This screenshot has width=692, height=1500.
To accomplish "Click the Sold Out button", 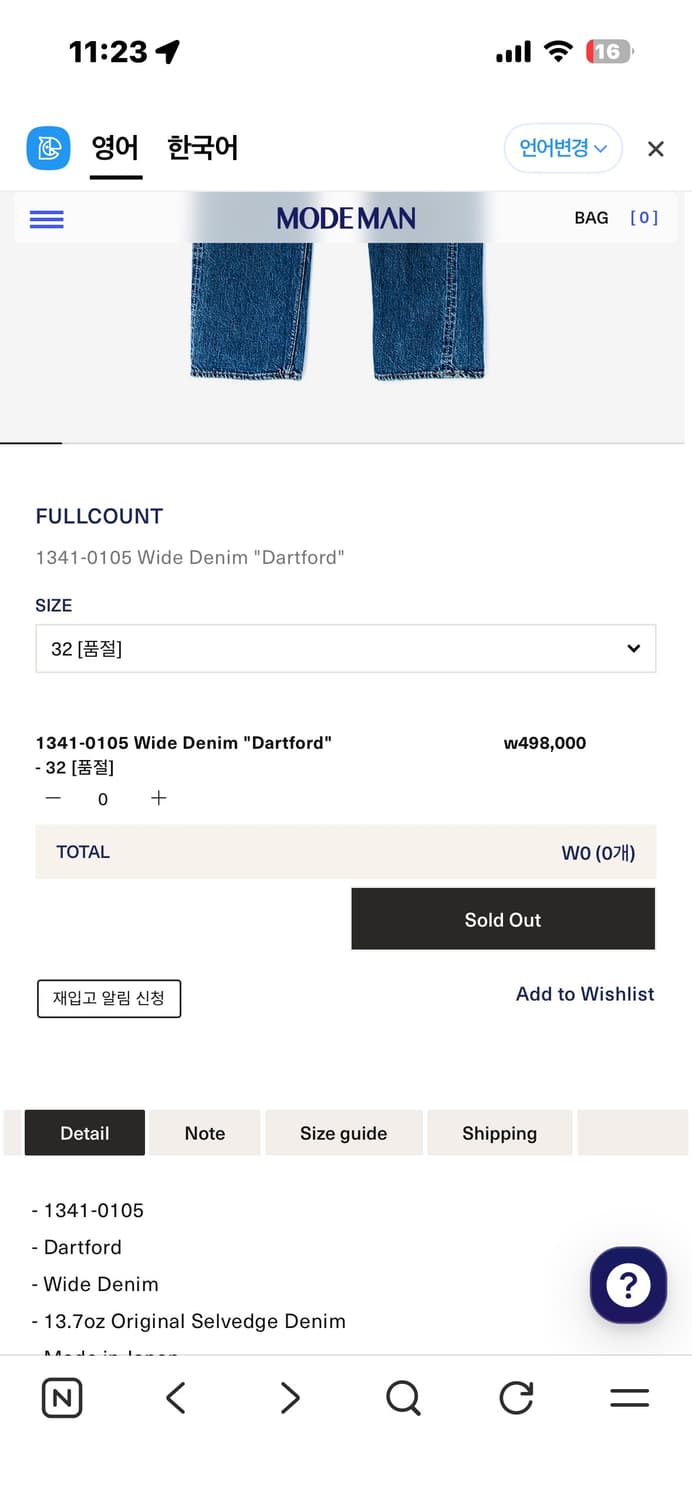I will point(502,919).
